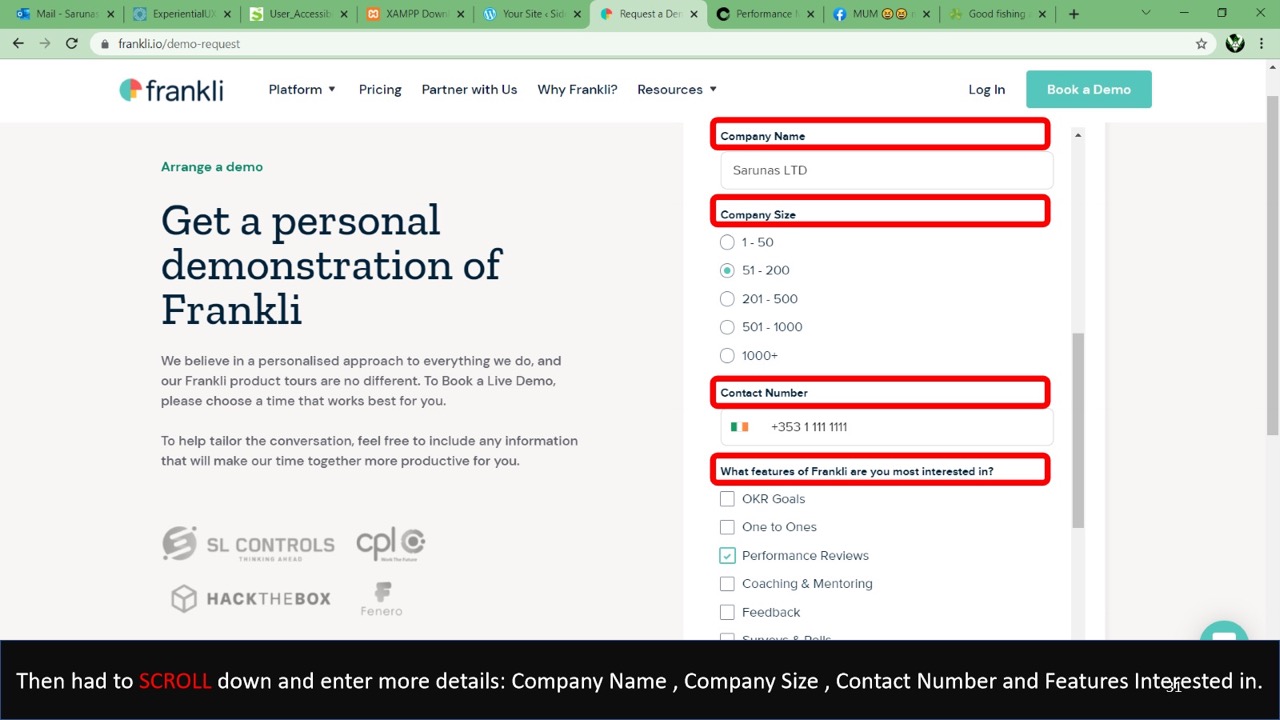Click the form scrollbar up arrow

click(1078, 135)
